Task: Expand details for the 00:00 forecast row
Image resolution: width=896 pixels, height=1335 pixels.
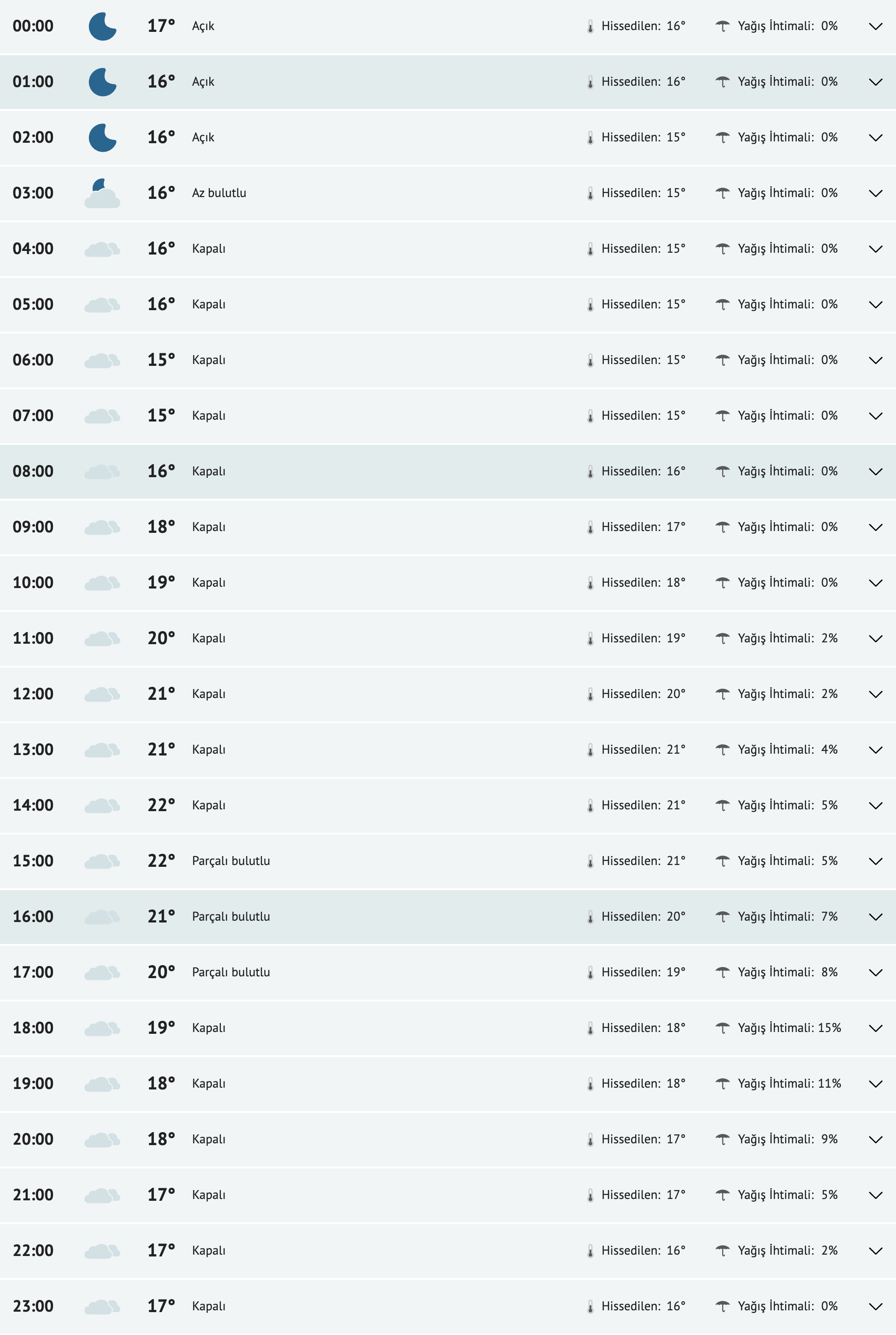Action: pyautogui.click(x=875, y=26)
